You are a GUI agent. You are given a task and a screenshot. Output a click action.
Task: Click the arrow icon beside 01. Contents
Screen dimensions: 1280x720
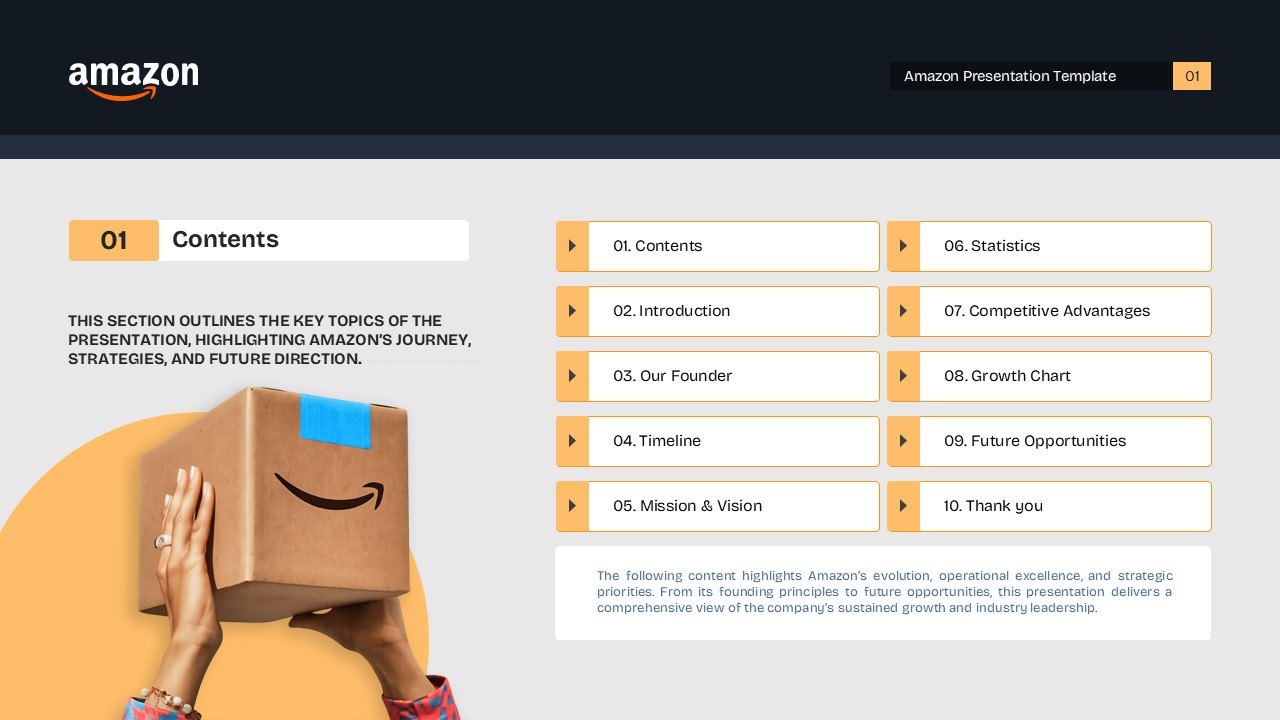click(x=572, y=246)
